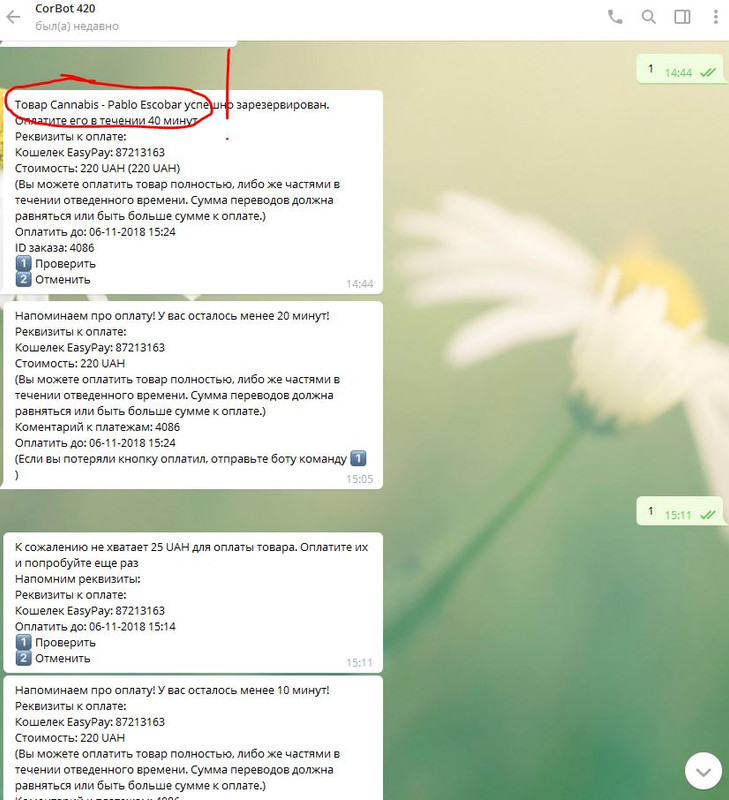Click 'Стоимость: 220 UAH (220 UAH)' line
Image resolution: width=729 pixels, height=800 pixels.
pos(97,168)
